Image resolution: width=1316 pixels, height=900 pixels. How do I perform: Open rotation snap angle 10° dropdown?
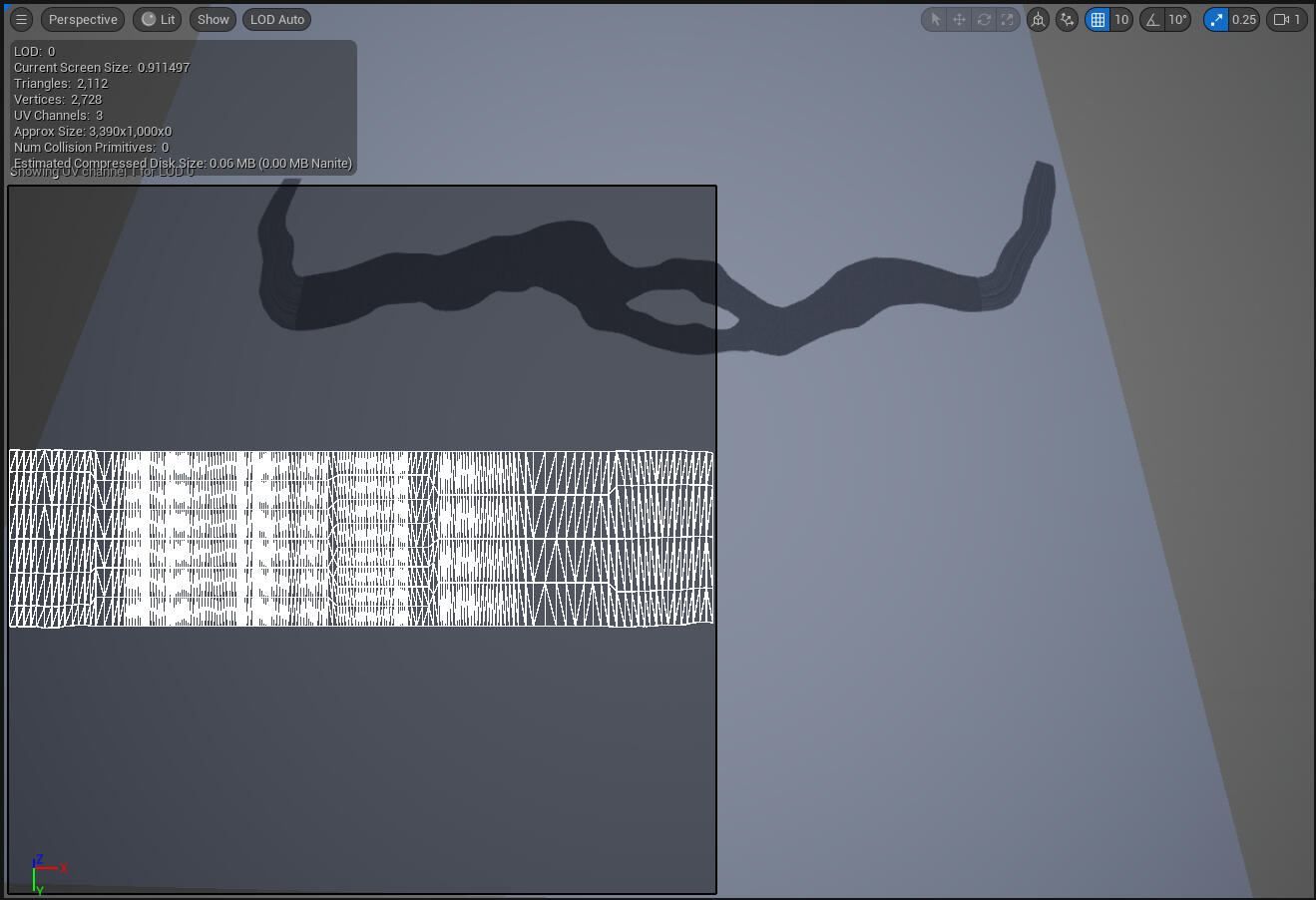coord(1178,20)
